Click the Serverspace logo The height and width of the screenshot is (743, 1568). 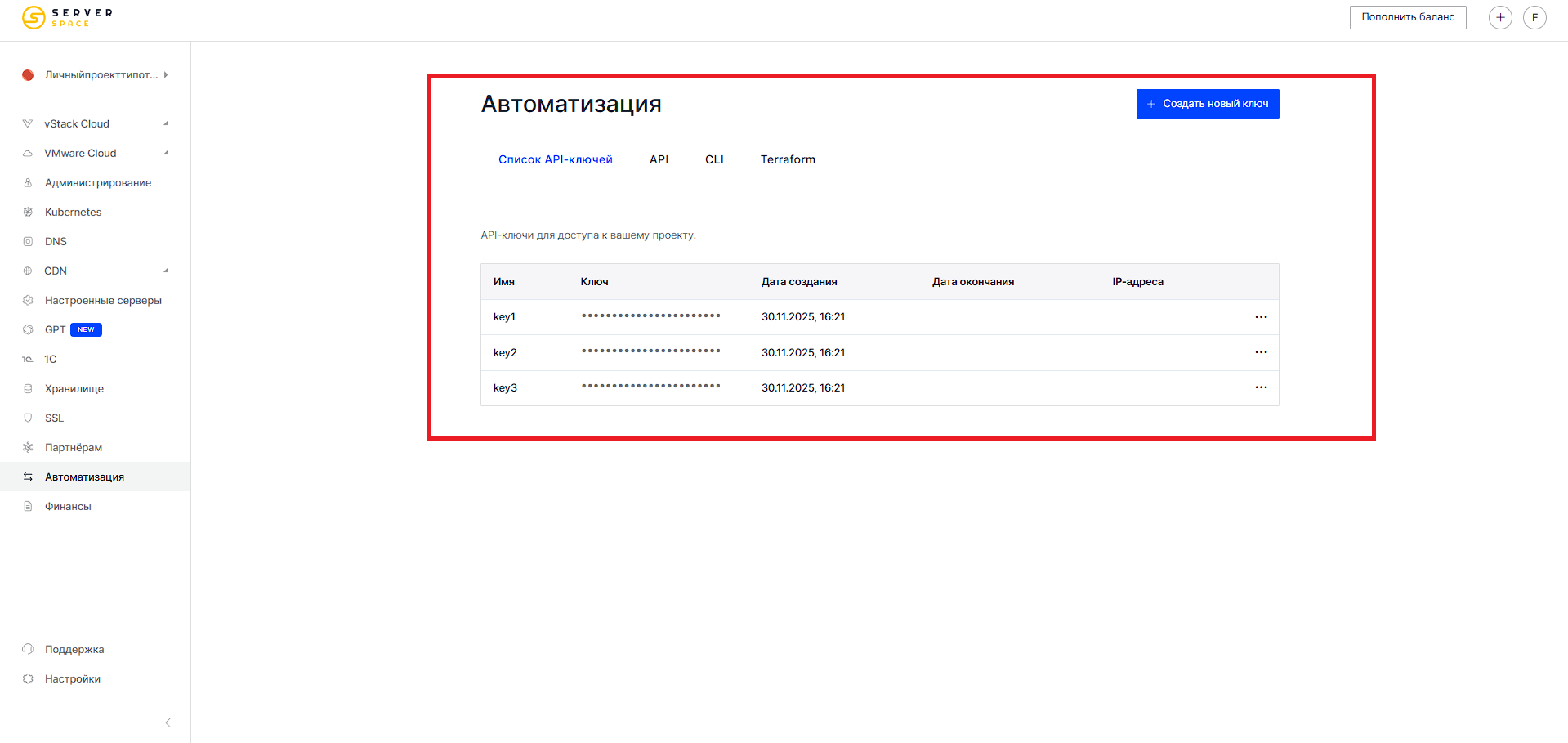coord(67,17)
